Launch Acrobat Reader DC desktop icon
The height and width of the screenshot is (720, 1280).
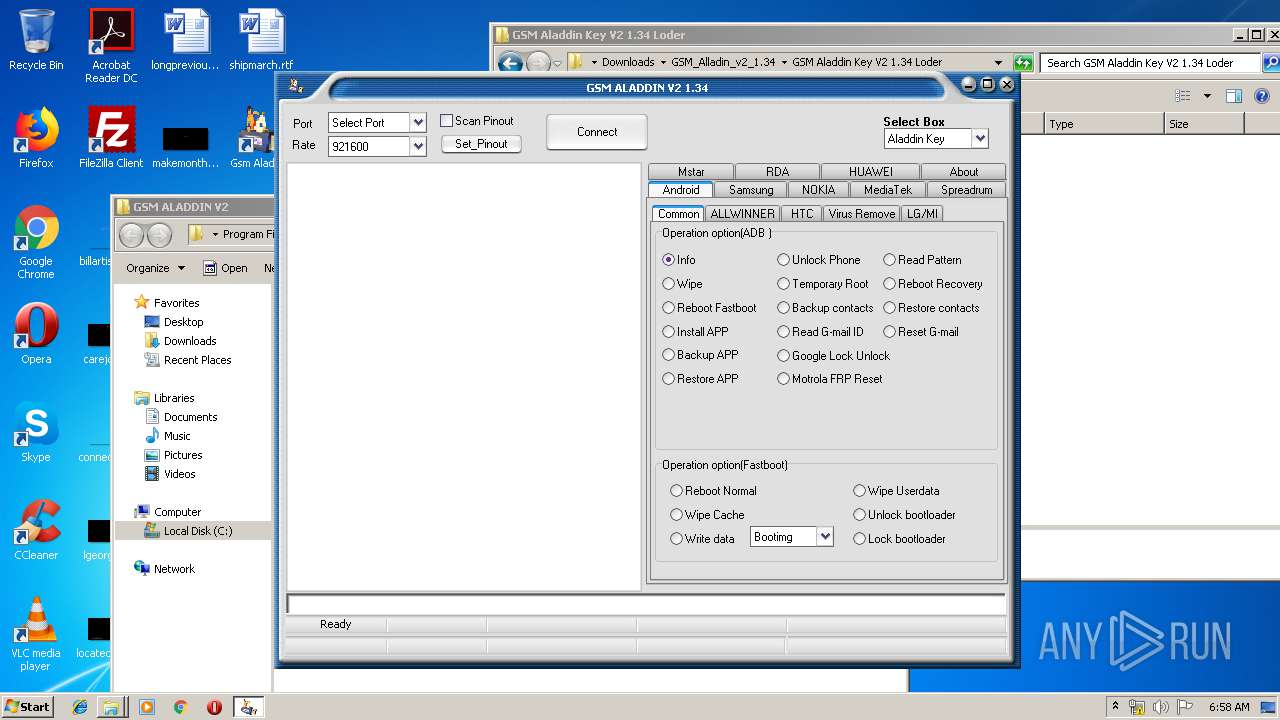[111, 46]
